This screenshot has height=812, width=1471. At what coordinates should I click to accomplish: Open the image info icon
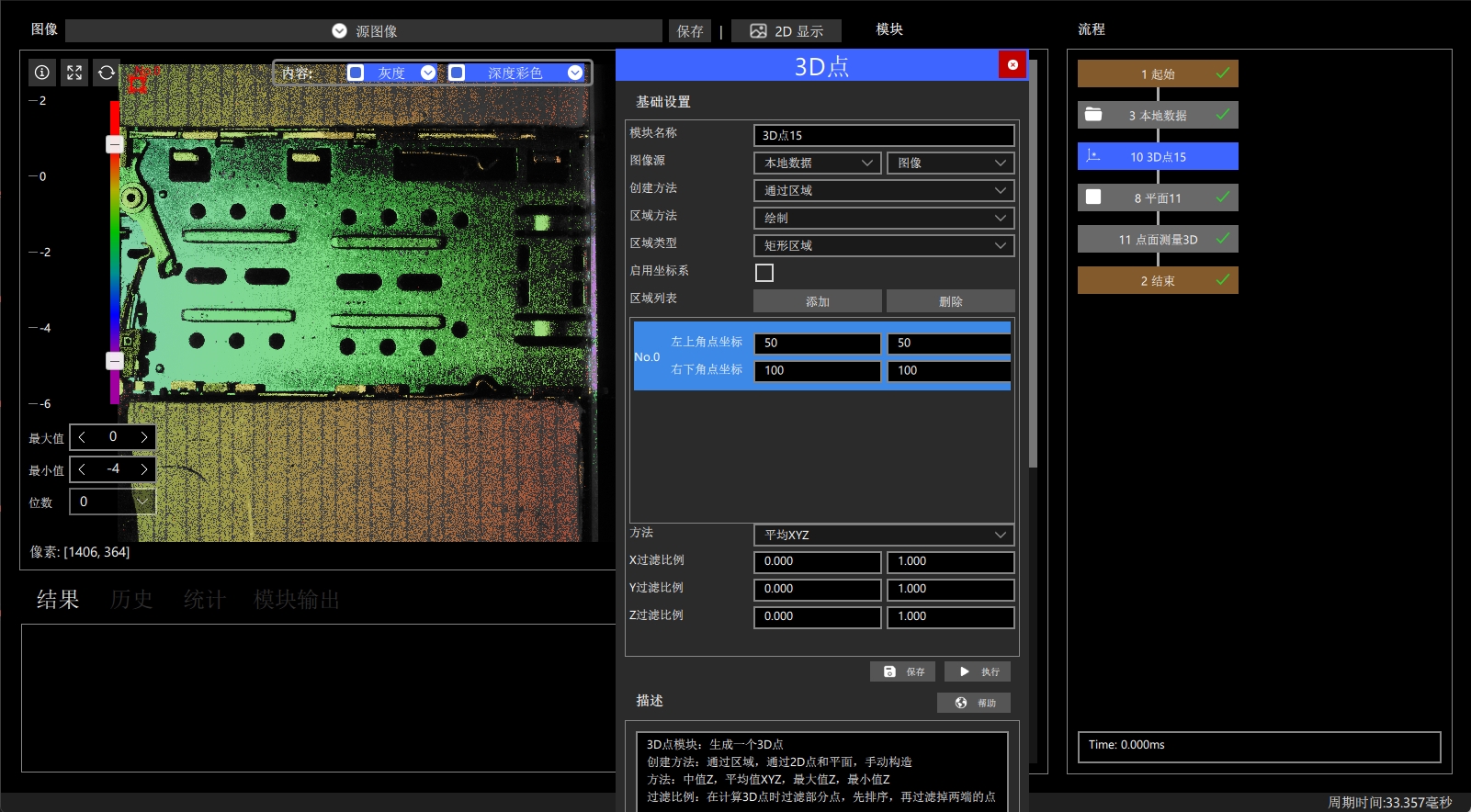point(42,73)
